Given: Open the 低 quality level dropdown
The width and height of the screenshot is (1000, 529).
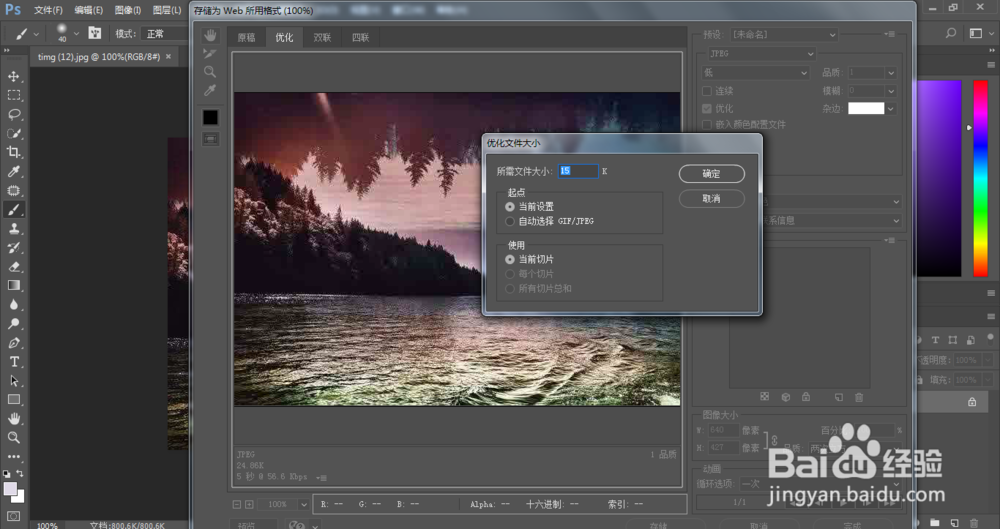Looking at the screenshot, I should point(756,73).
